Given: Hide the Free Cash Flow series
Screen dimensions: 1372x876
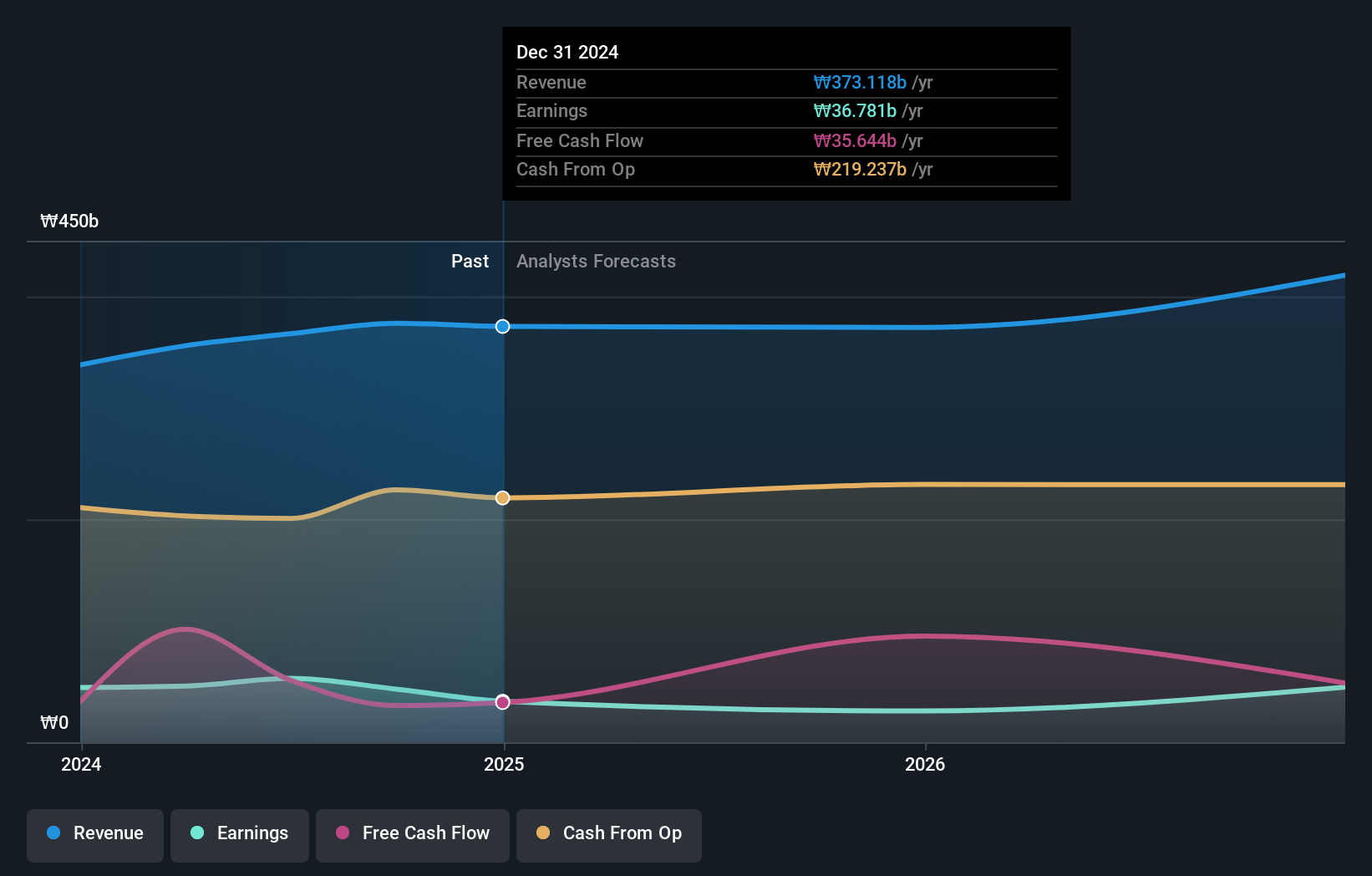Looking at the screenshot, I should click(x=412, y=833).
